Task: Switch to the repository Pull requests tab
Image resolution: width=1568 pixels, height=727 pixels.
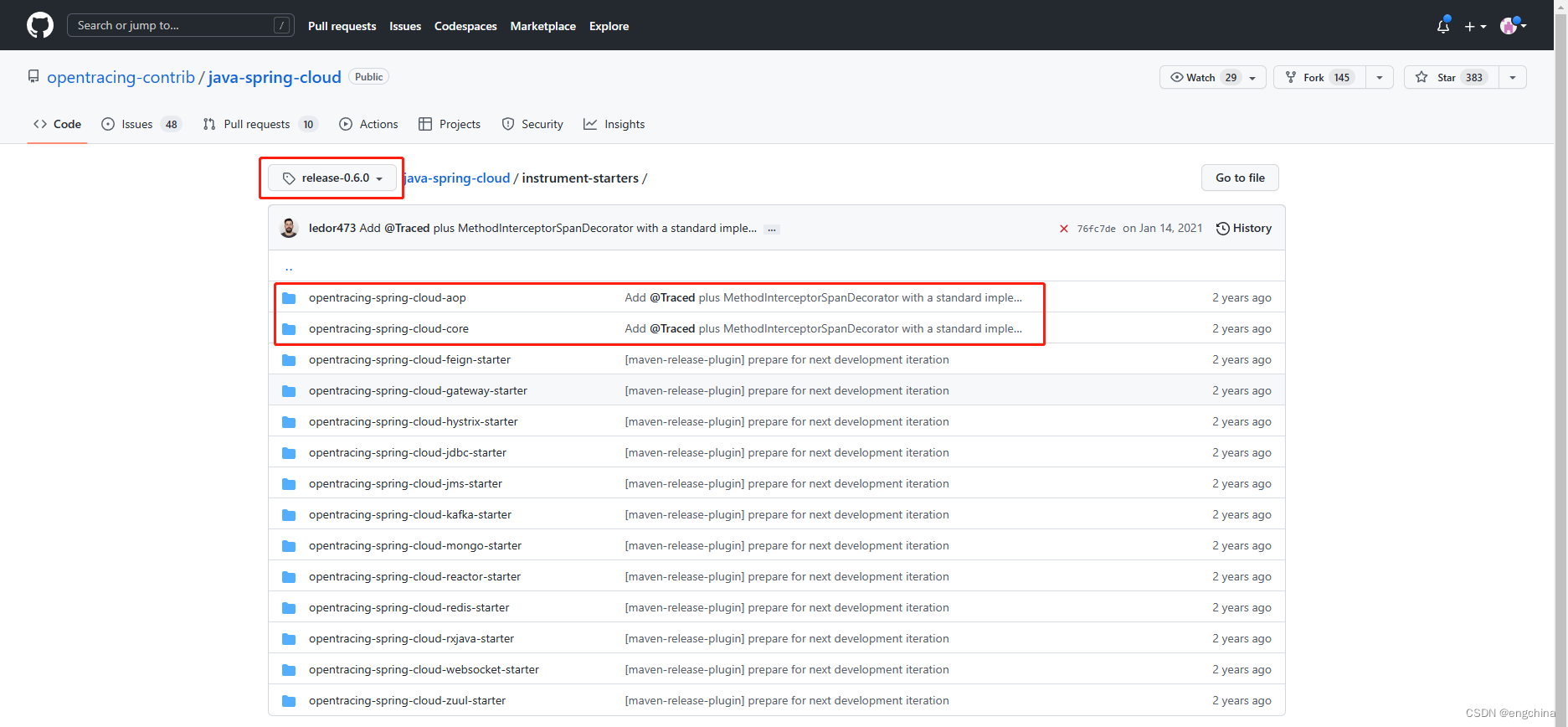Action: 260,124
